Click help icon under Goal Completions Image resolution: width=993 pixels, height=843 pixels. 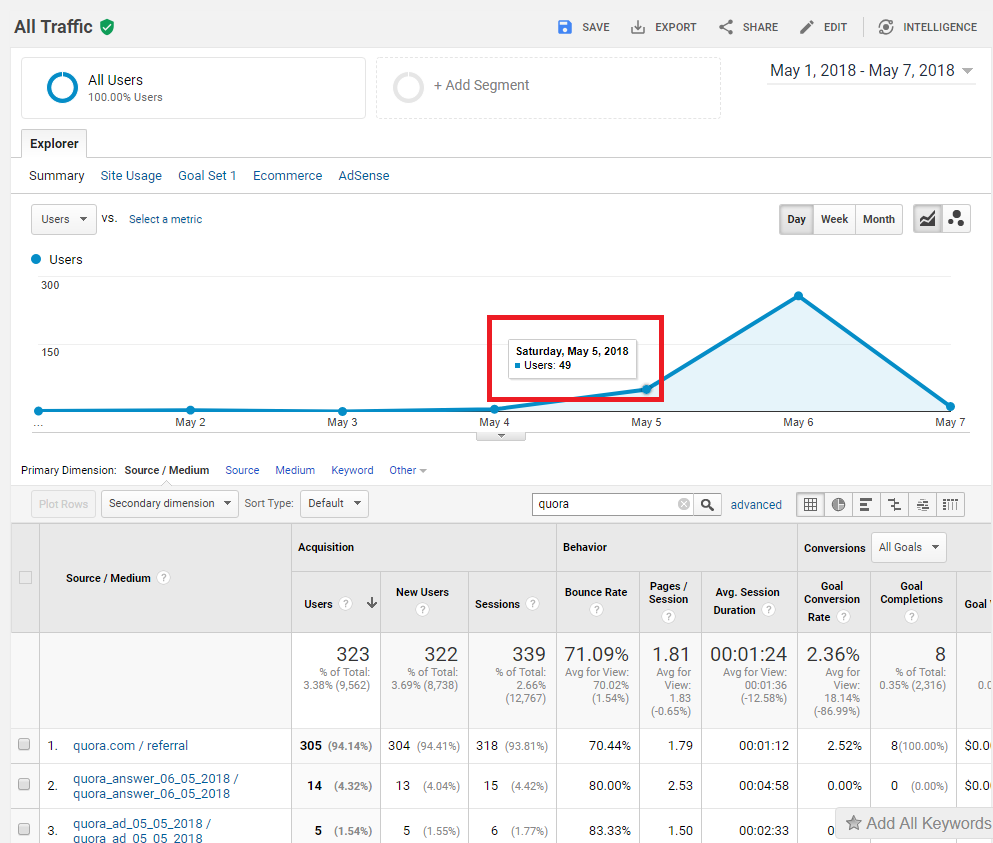(x=911, y=616)
